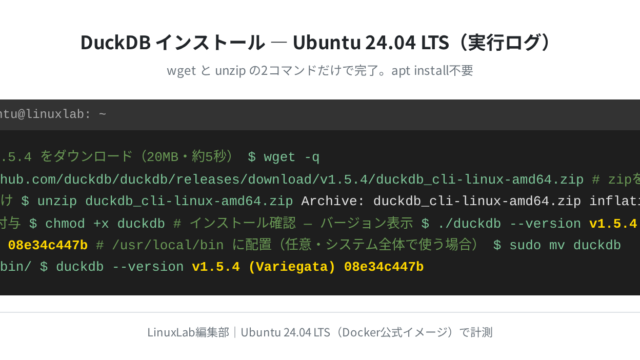The image size is (640, 360).
Task: Click the '$ wget -q' command text
Action: click(x=284, y=157)
